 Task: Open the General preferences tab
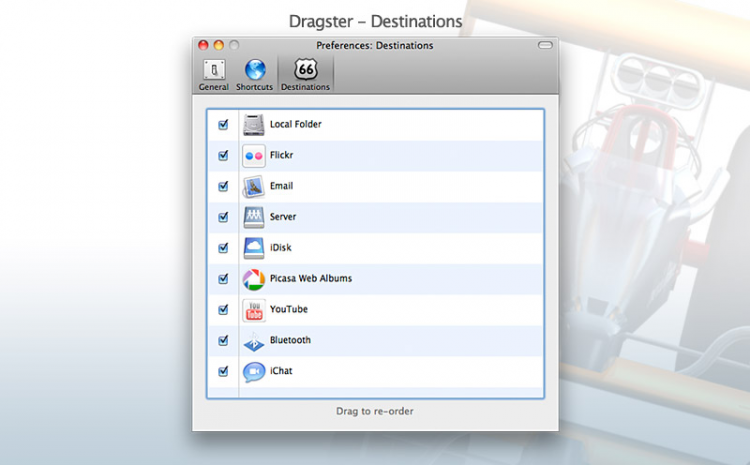tap(214, 75)
